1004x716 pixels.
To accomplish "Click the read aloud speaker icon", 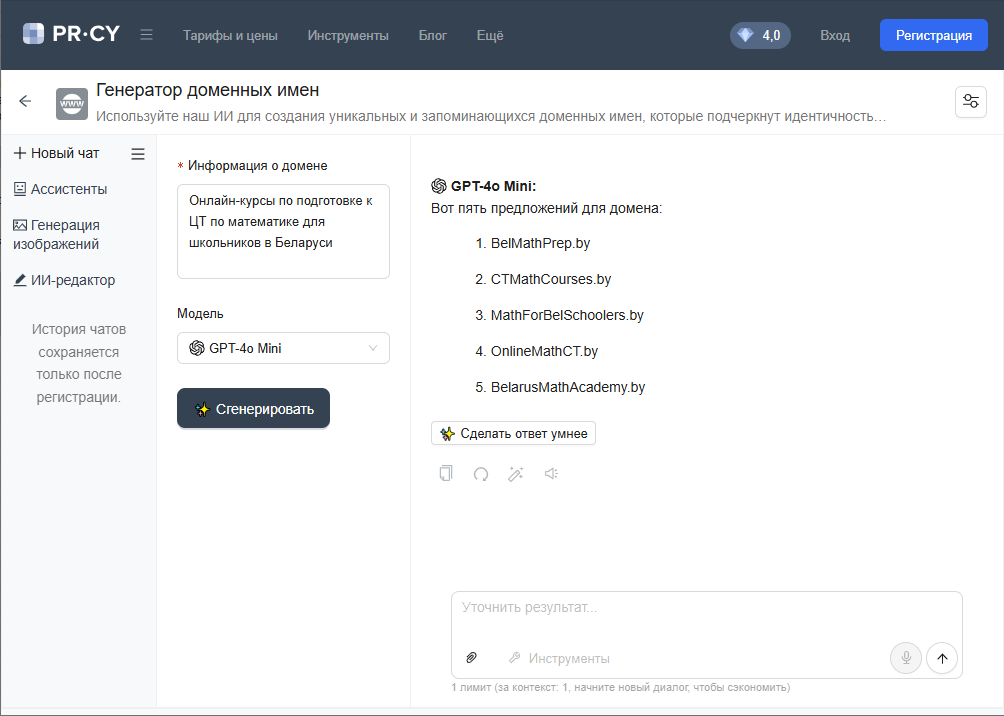I will (551, 474).
